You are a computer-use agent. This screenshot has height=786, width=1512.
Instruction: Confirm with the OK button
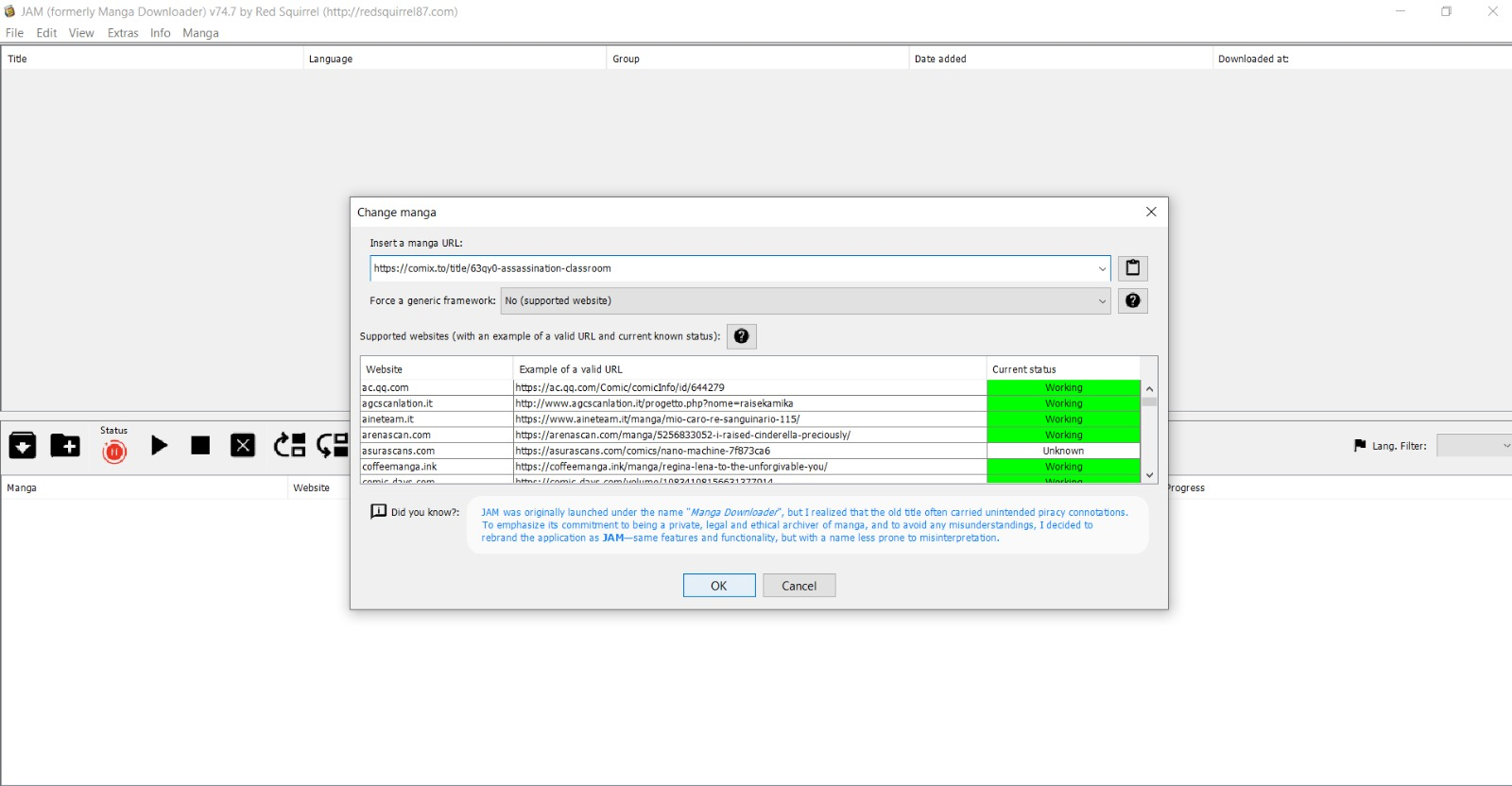(x=719, y=586)
